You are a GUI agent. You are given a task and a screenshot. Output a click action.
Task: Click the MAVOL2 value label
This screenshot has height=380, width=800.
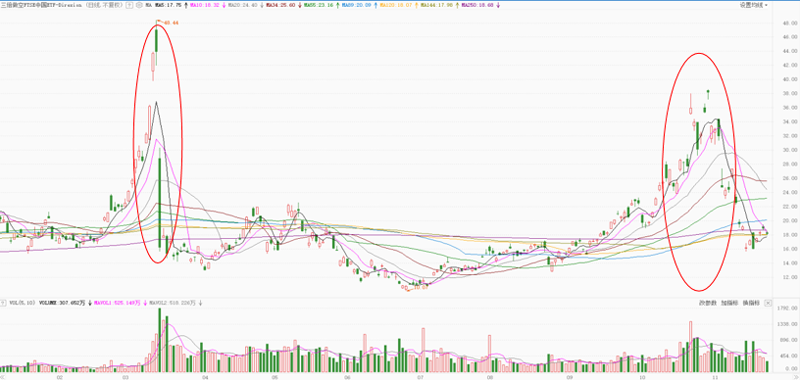pos(172,303)
